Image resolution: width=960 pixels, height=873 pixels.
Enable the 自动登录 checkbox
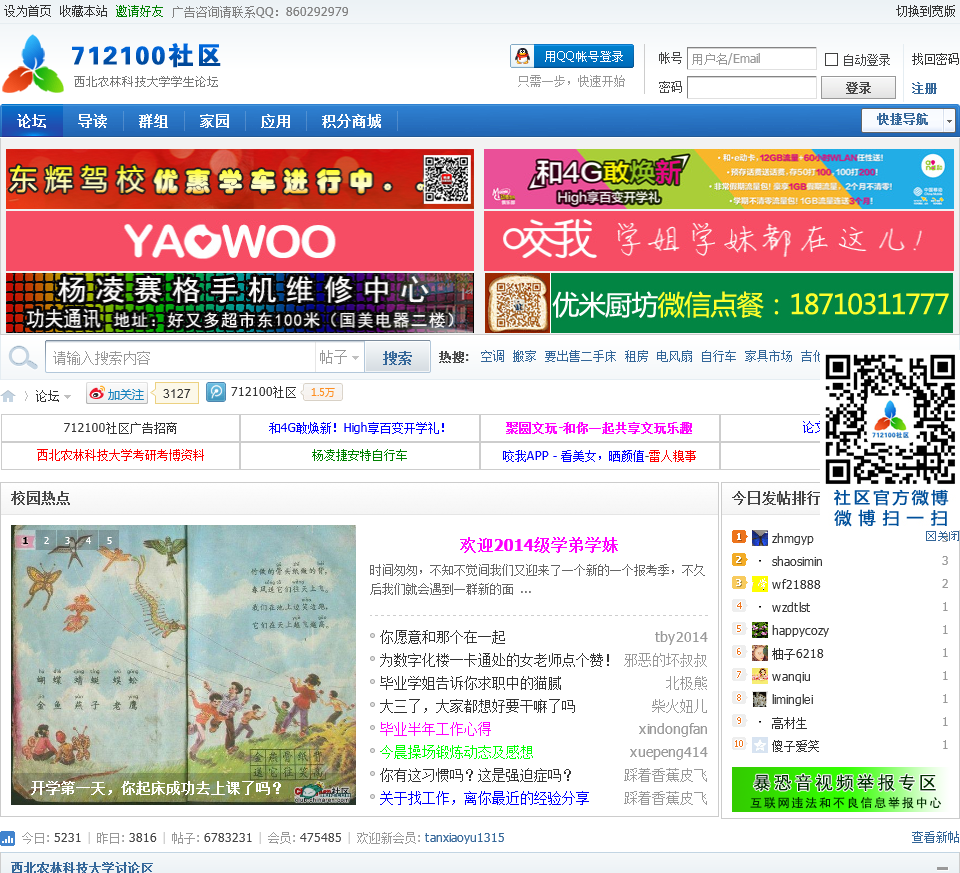831,59
